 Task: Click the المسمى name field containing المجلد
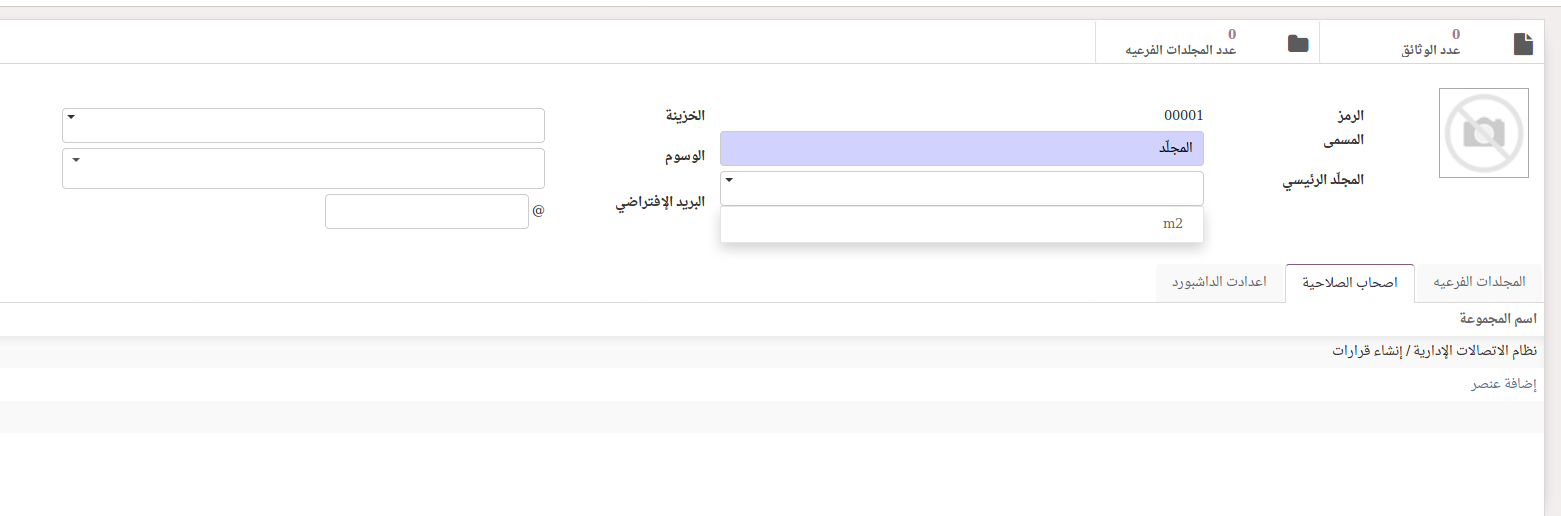pyautogui.click(x=961, y=148)
